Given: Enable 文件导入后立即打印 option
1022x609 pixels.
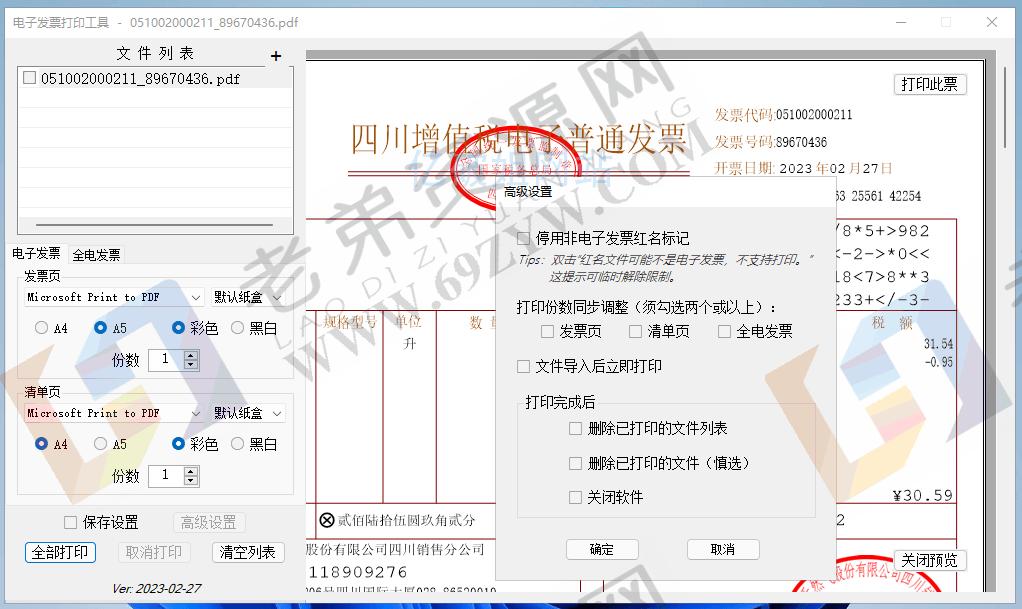Looking at the screenshot, I should click(x=522, y=366).
